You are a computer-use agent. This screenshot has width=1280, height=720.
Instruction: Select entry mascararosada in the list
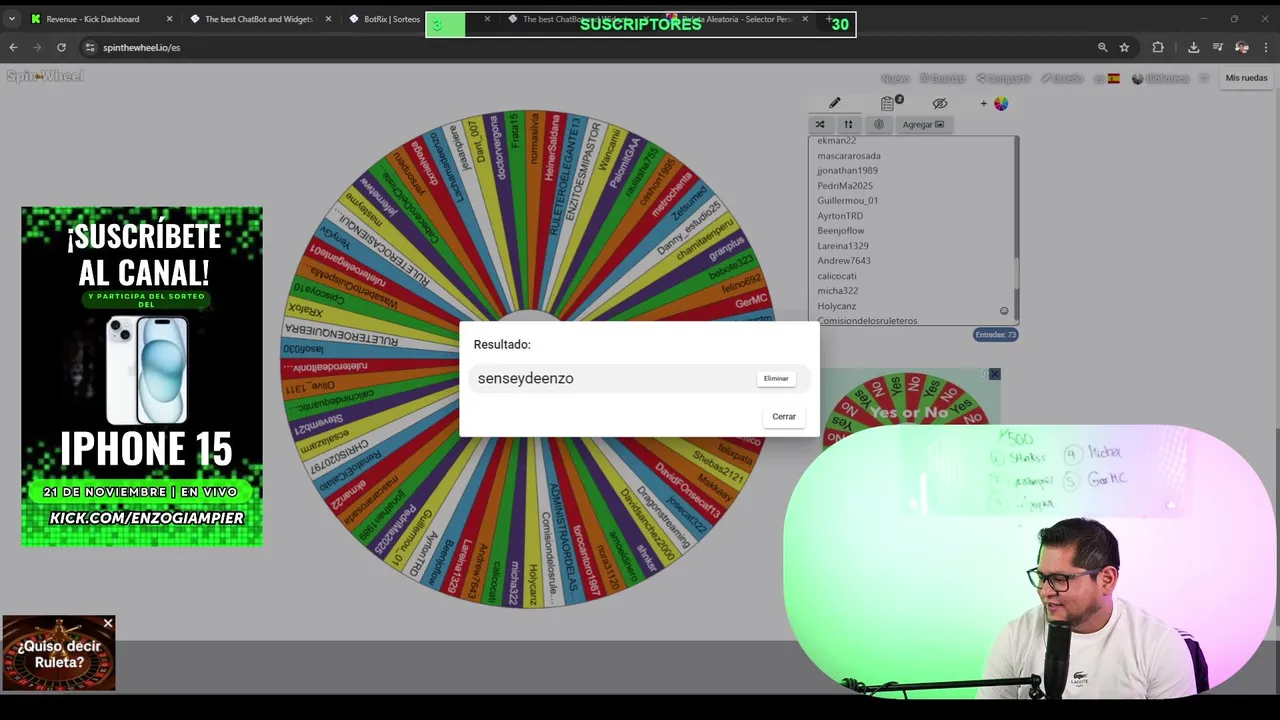pos(849,155)
